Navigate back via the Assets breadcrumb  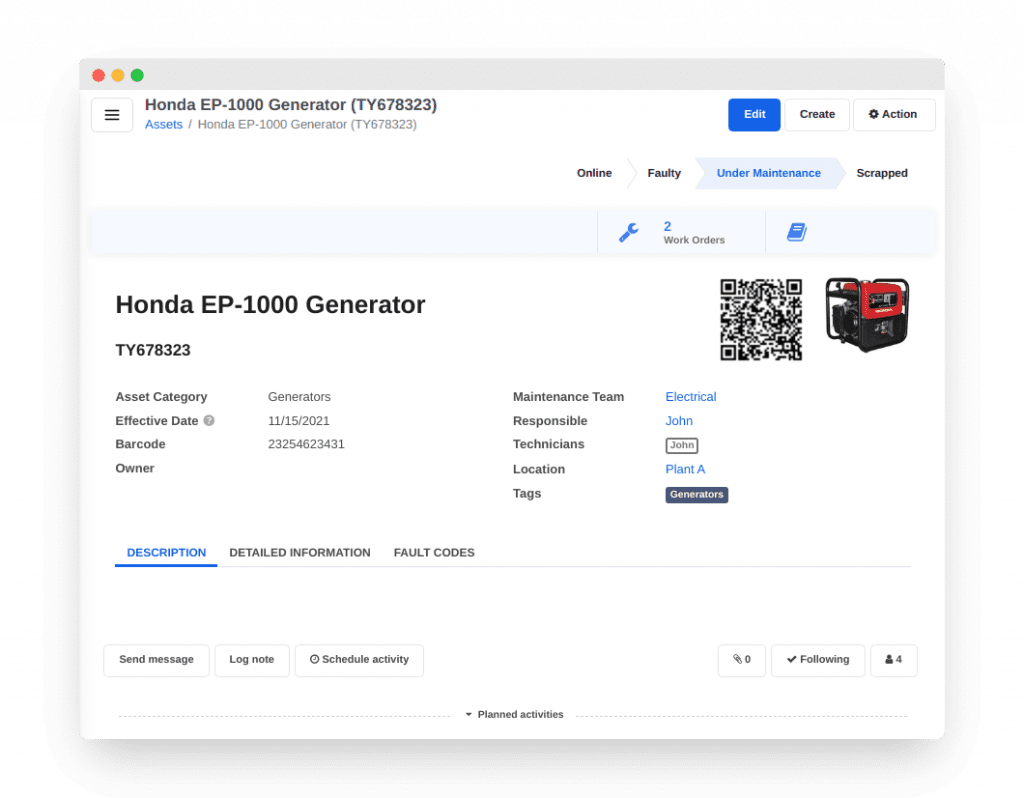pos(163,124)
